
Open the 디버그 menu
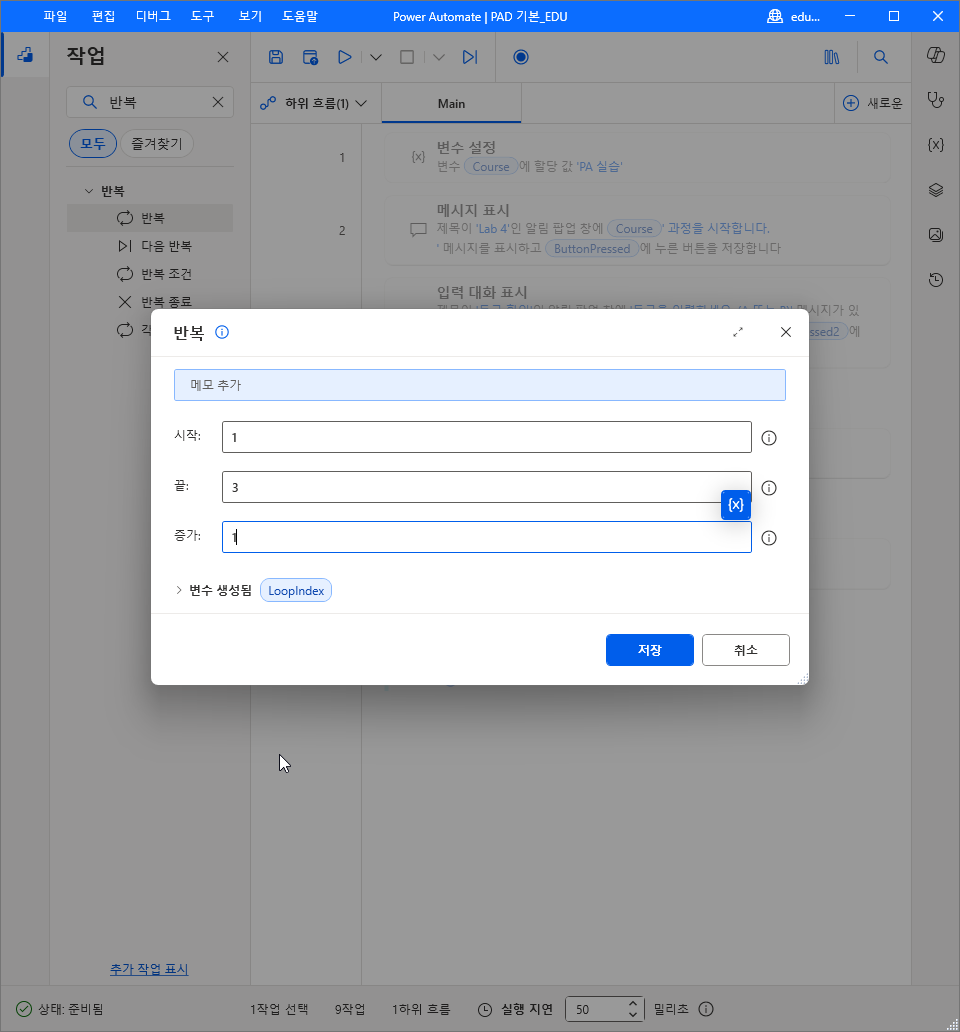[153, 16]
